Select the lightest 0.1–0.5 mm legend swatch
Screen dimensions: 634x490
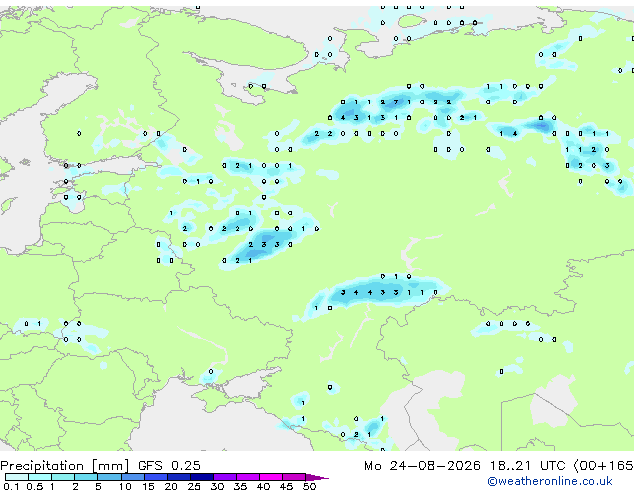click(17, 477)
